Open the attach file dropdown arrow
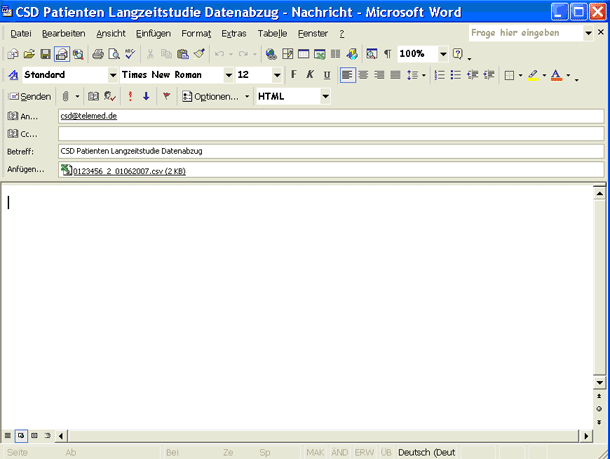The height and width of the screenshot is (459, 610). [77, 96]
